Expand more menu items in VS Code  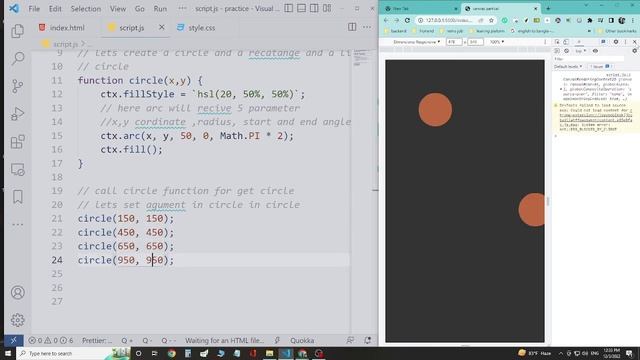(182, 8)
